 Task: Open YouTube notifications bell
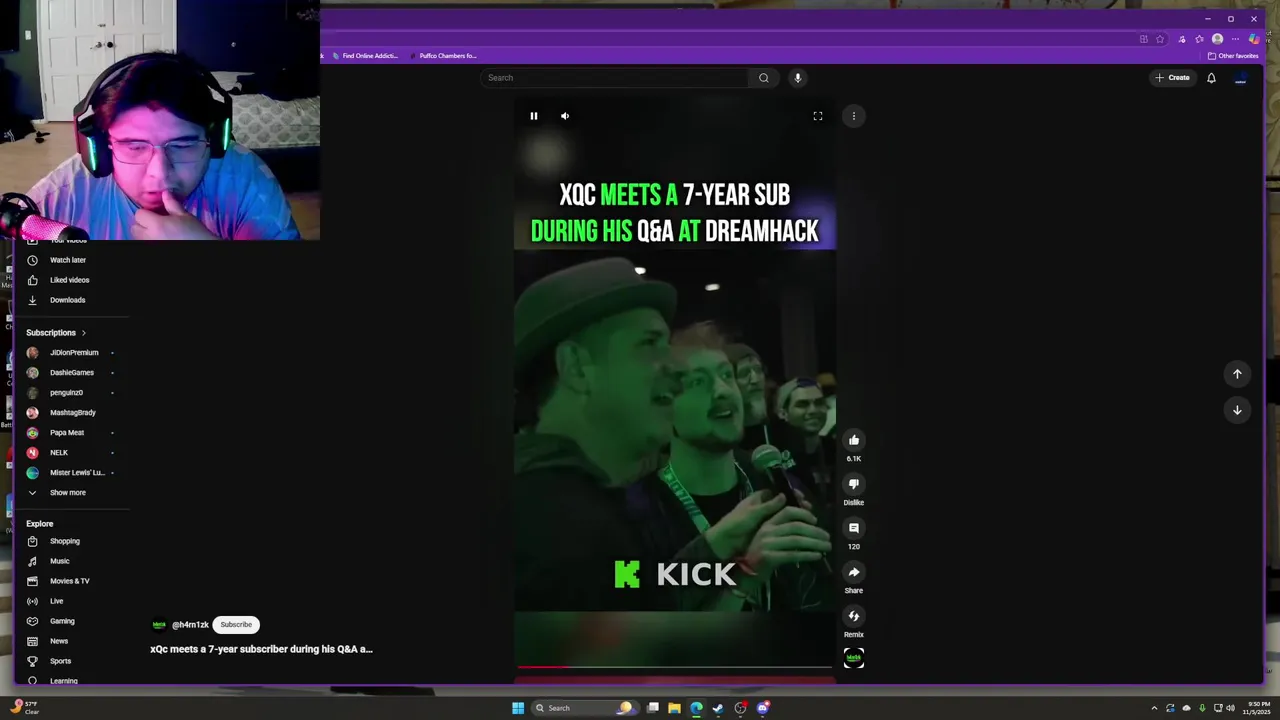click(x=1211, y=78)
